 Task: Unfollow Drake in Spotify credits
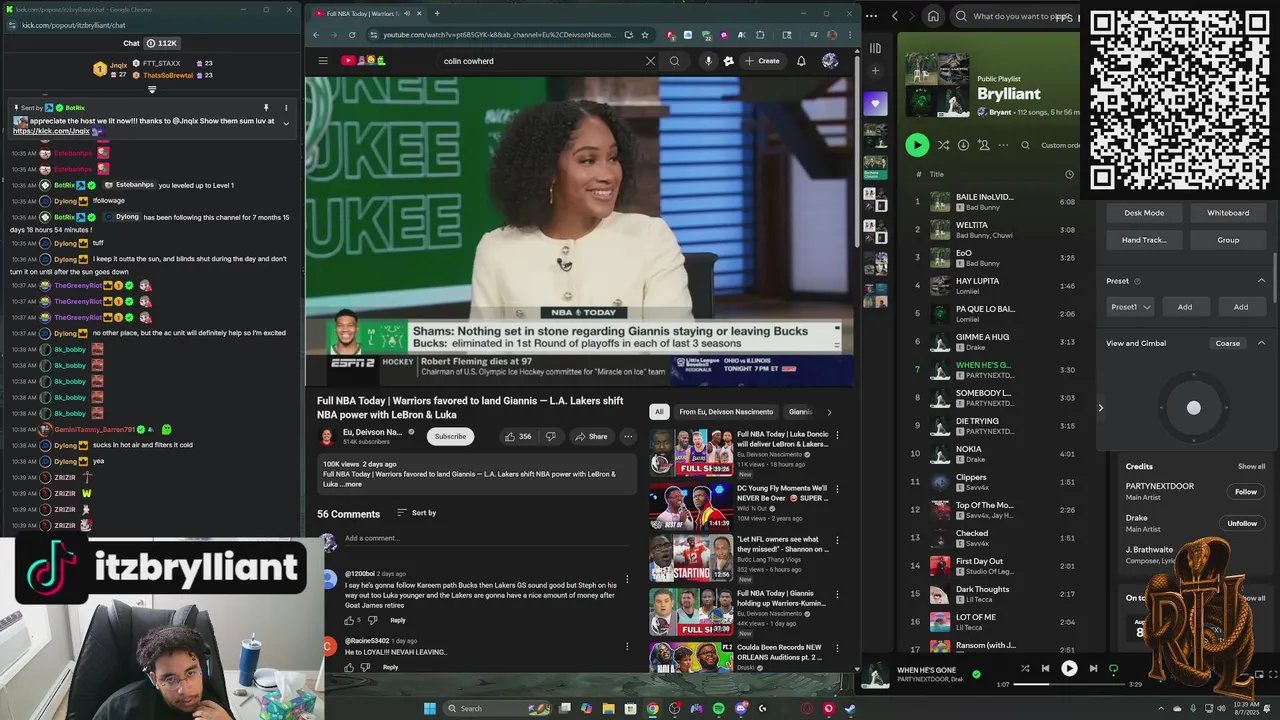[x=1242, y=523]
